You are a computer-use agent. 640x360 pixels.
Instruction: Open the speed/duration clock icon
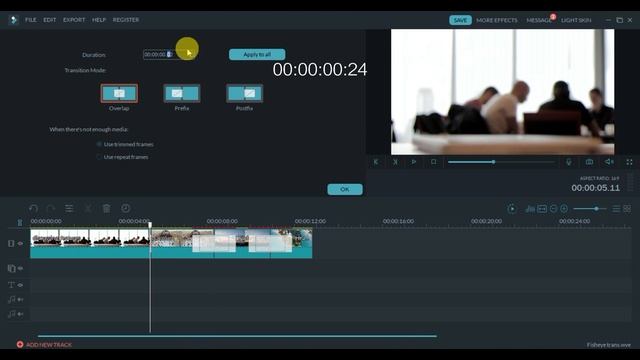point(126,209)
